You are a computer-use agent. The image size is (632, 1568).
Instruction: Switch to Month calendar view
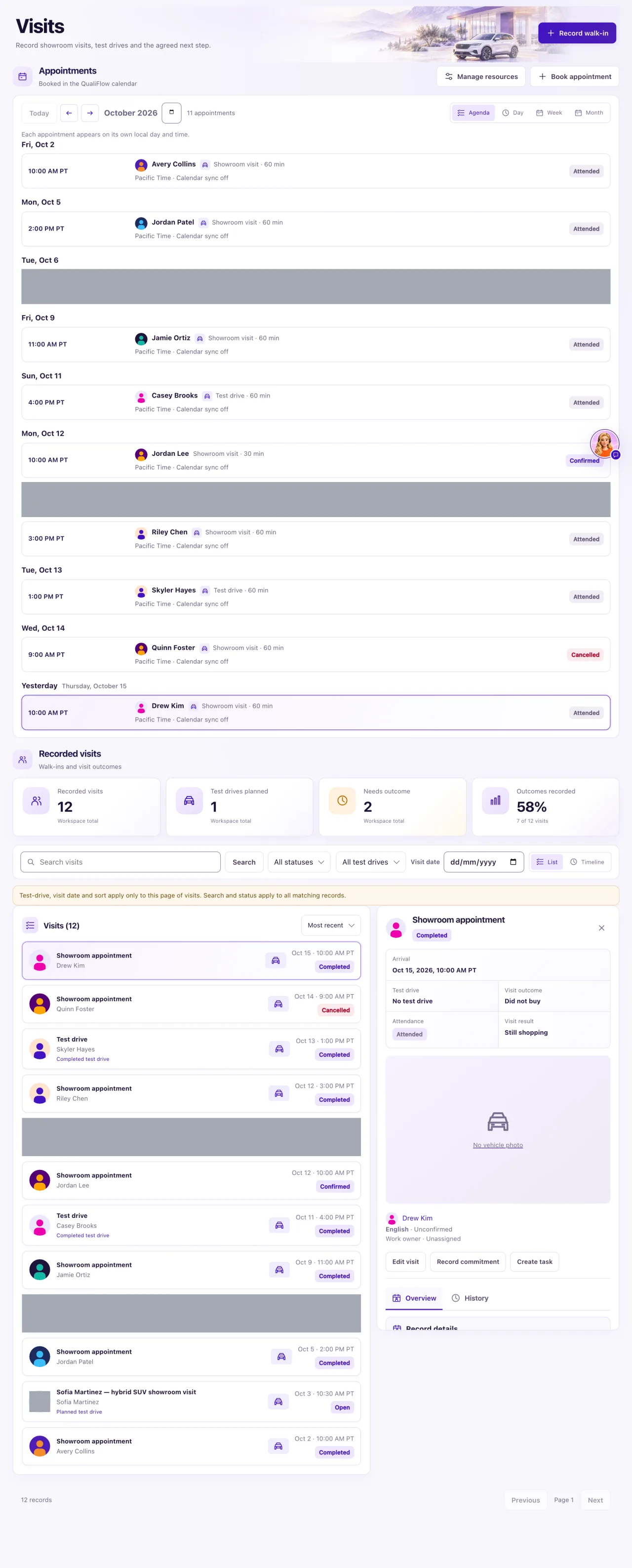589,113
